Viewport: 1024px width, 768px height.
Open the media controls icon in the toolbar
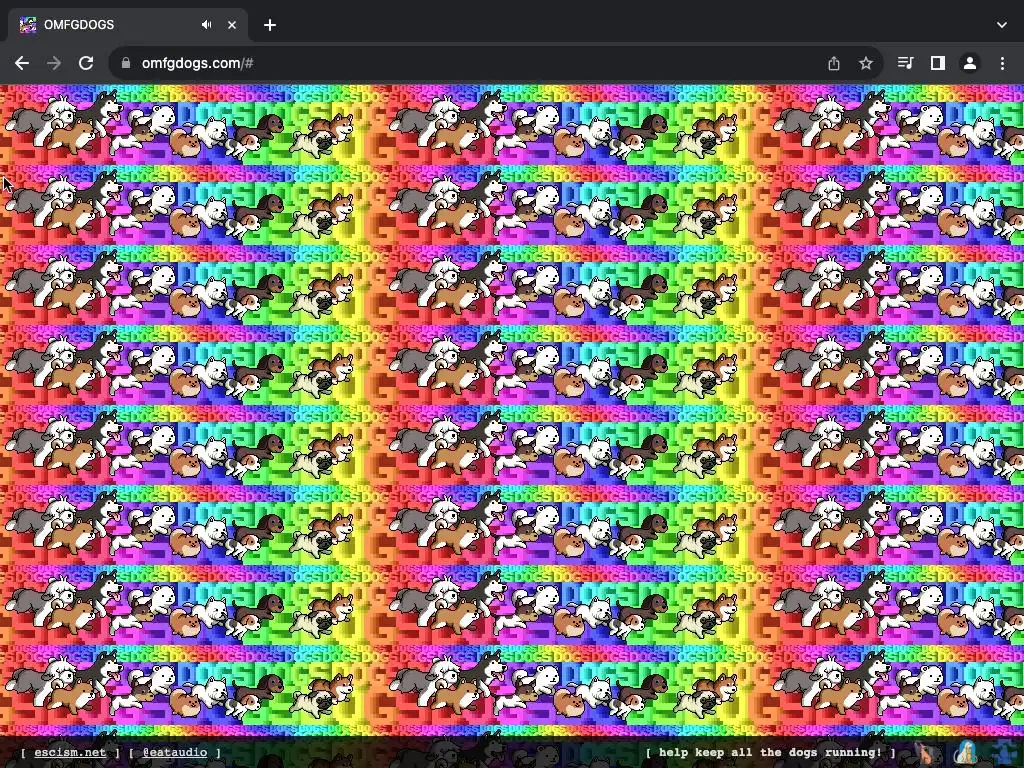pyautogui.click(x=905, y=63)
